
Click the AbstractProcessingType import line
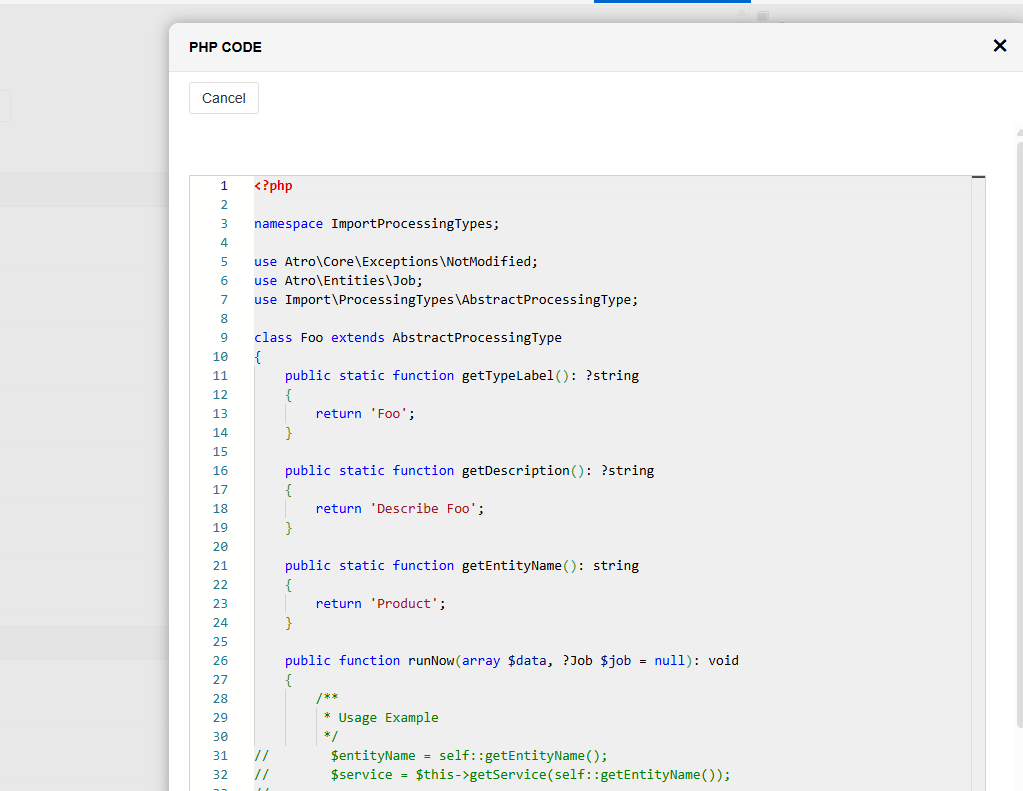tap(445, 300)
